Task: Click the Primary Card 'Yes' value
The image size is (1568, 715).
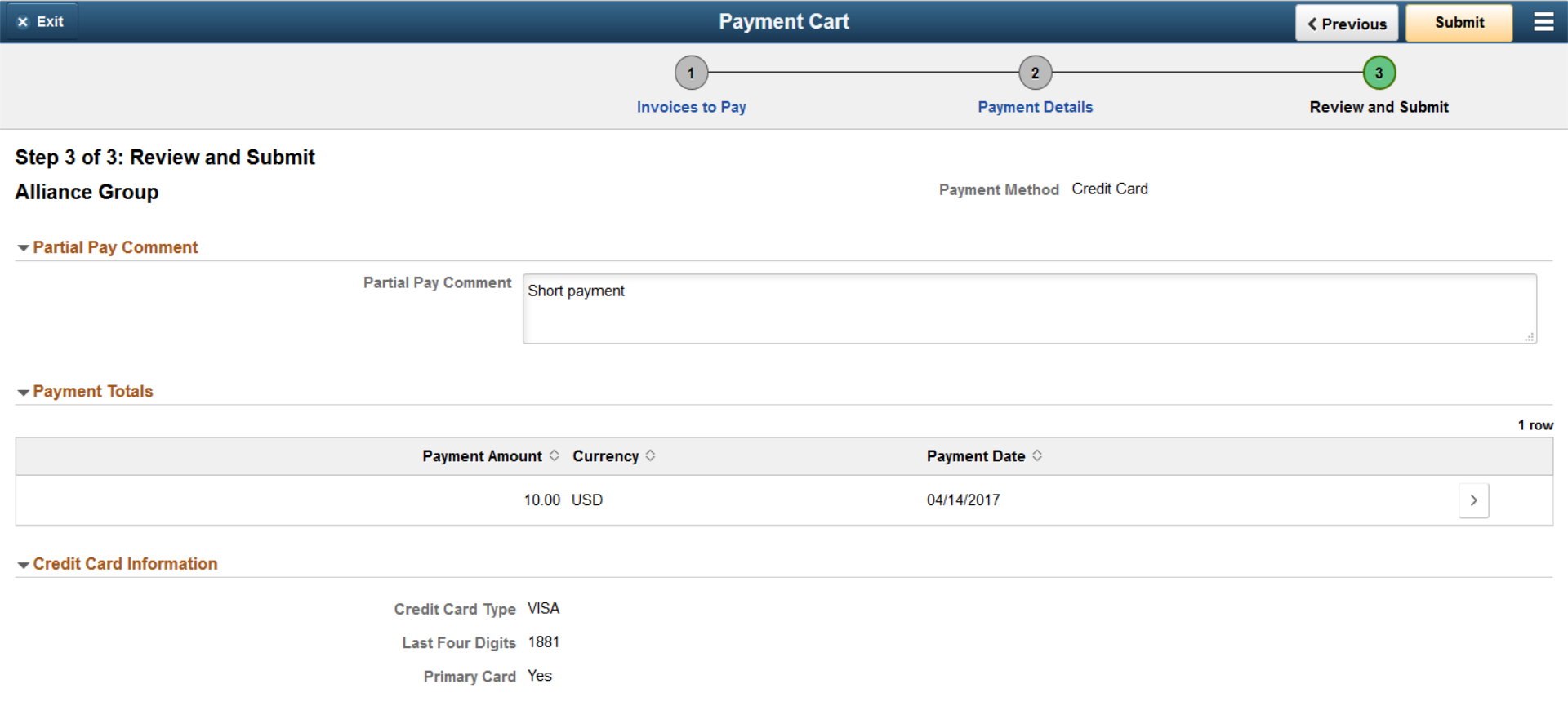Action: pyautogui.click(x=539, y=676)
